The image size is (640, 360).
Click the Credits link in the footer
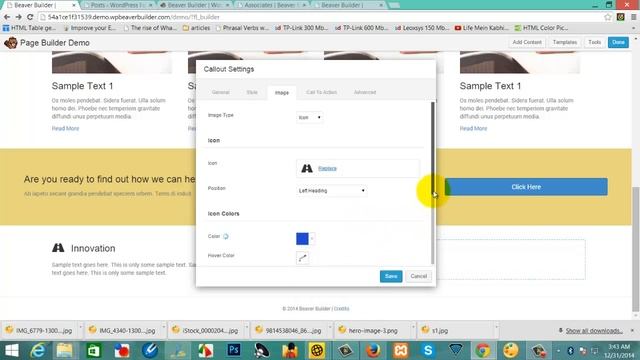[342, 309]
